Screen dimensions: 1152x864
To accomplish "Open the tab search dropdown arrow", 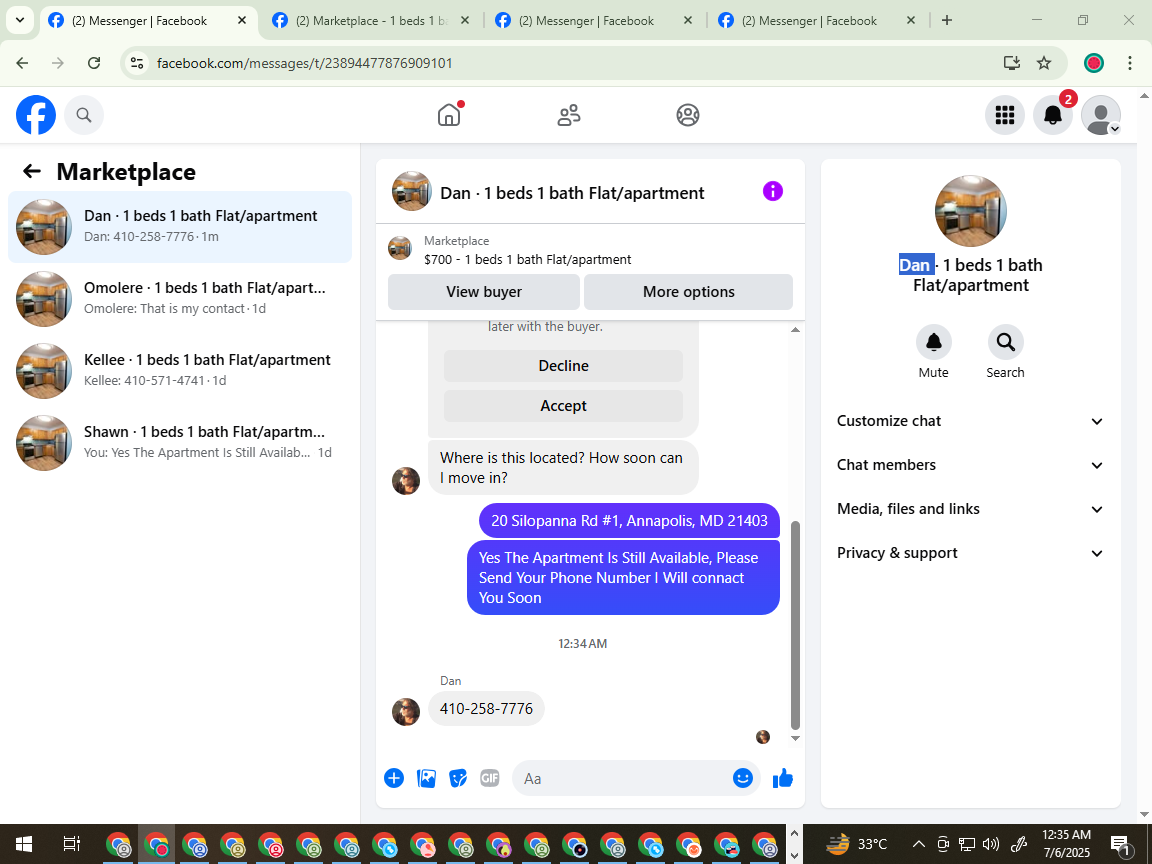I will (20, 21).
